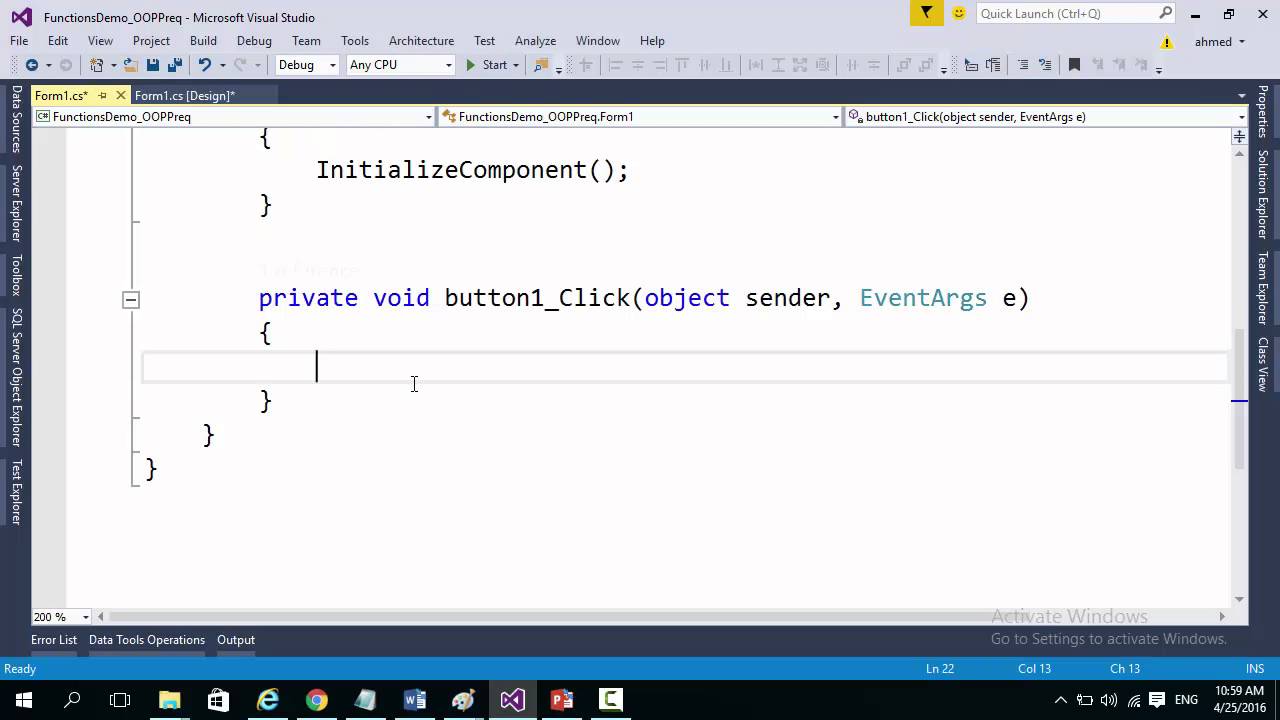
Task: Click the Open File folder icon
Action: (130, 65)
